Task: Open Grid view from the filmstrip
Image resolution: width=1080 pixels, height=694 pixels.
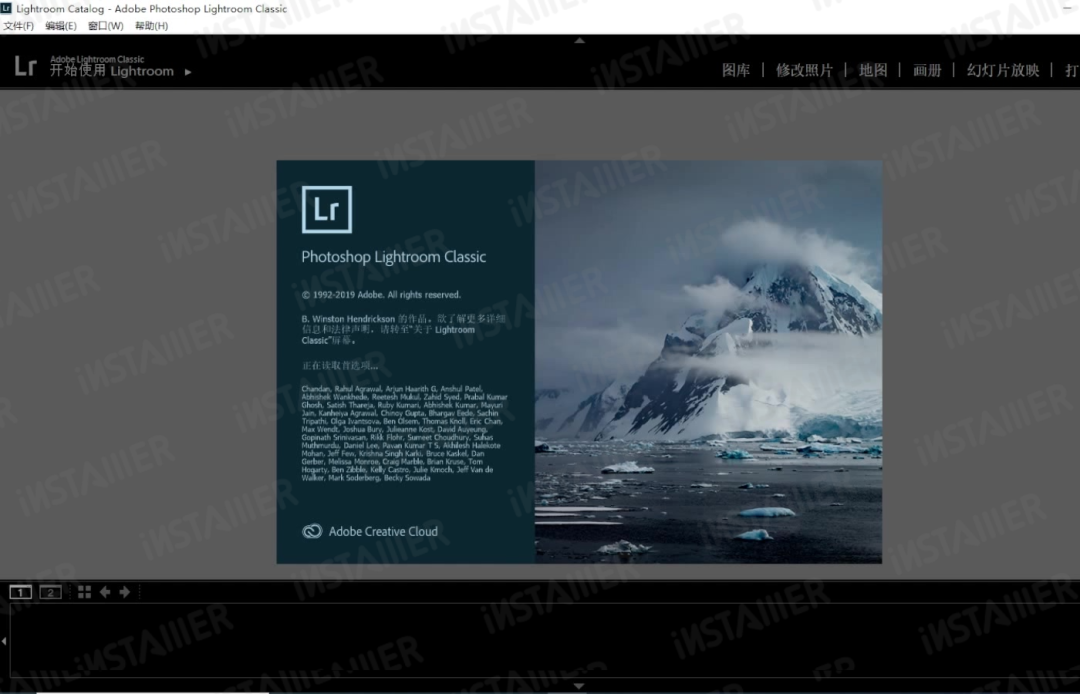Action: coord(85,592)
